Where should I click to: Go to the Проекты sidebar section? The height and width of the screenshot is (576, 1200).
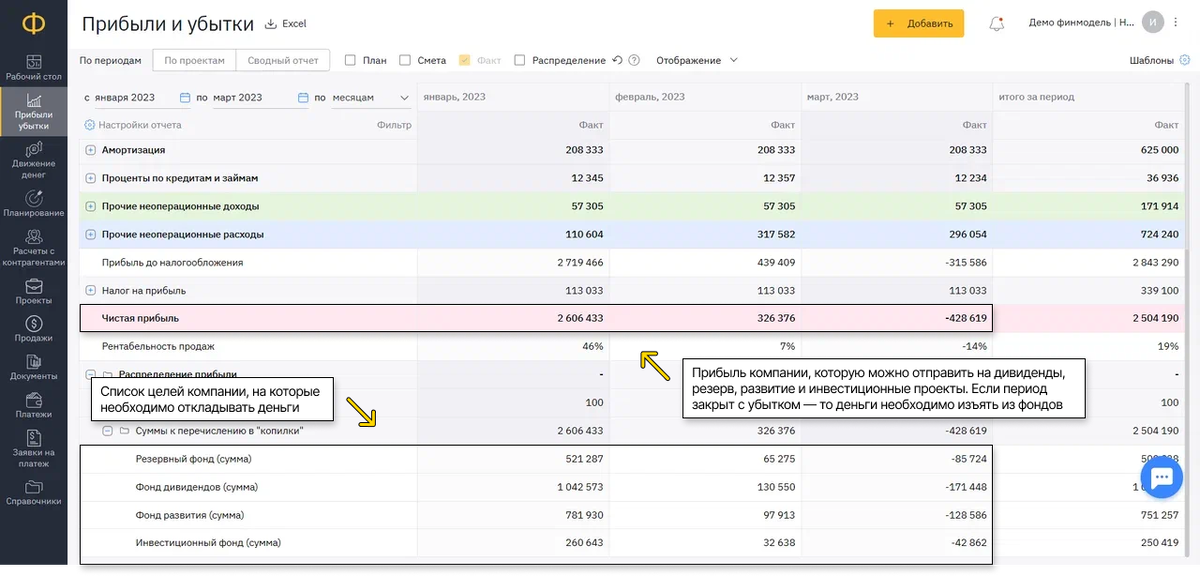(x=34, y=292)
